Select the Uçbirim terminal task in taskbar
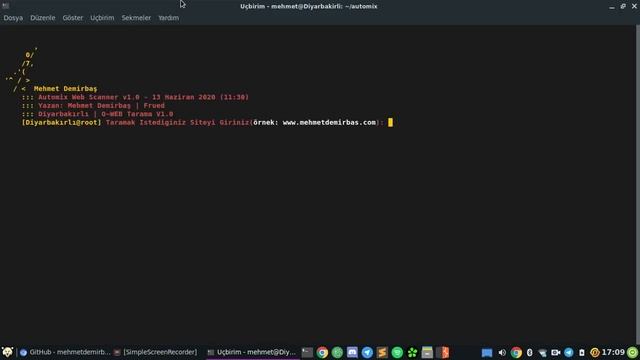The width and height of the screenshot is (640, 360). pyautogui.click(x=251, y=352)
